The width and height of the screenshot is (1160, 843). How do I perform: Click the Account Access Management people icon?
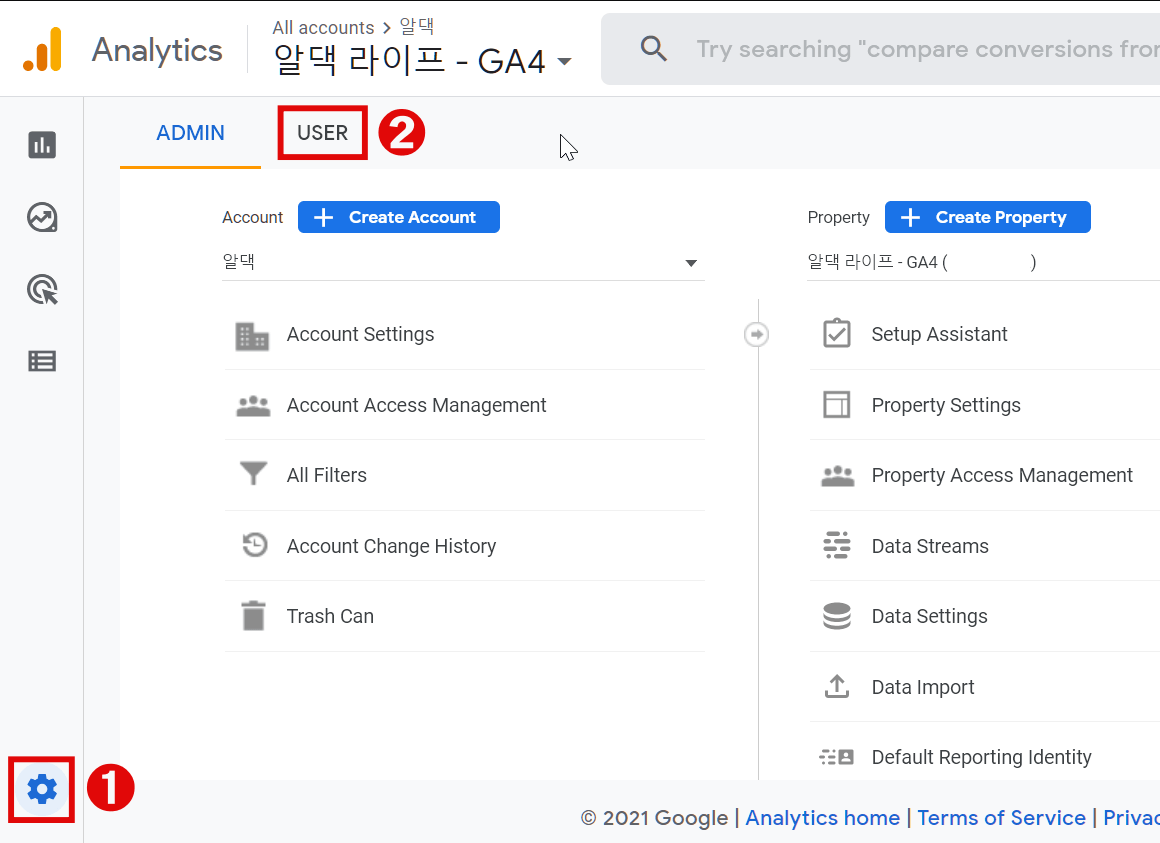point(253,406)
